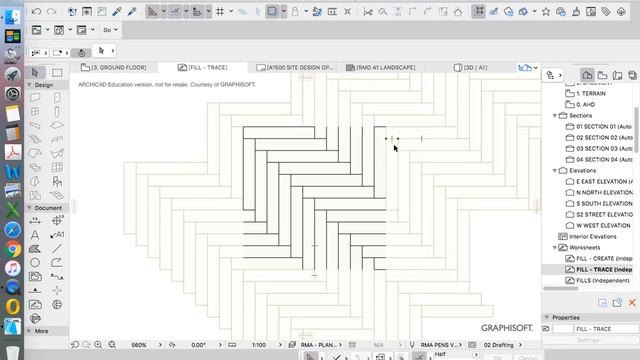Select the Polyline tool
Viewport: 640px width, 360px height.
tap(57, 262)
